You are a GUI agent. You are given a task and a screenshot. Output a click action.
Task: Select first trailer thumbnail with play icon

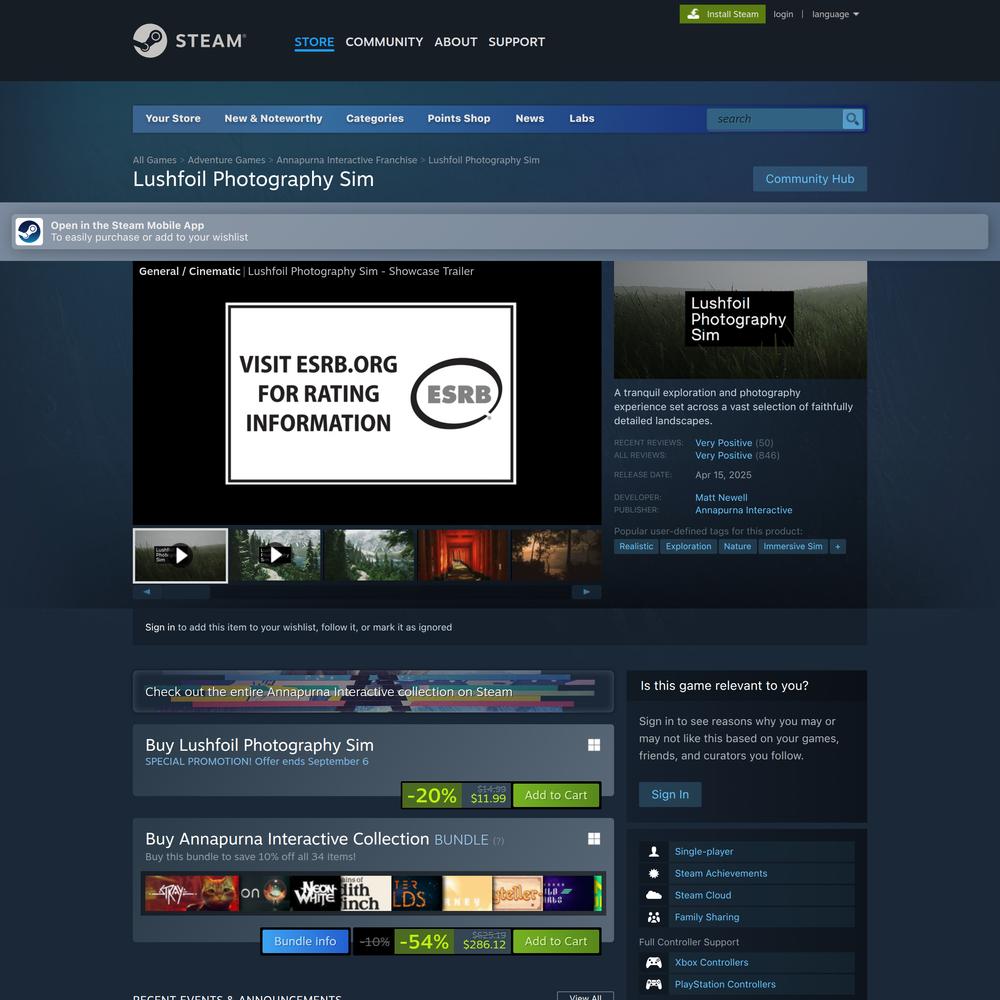(180, 555)
